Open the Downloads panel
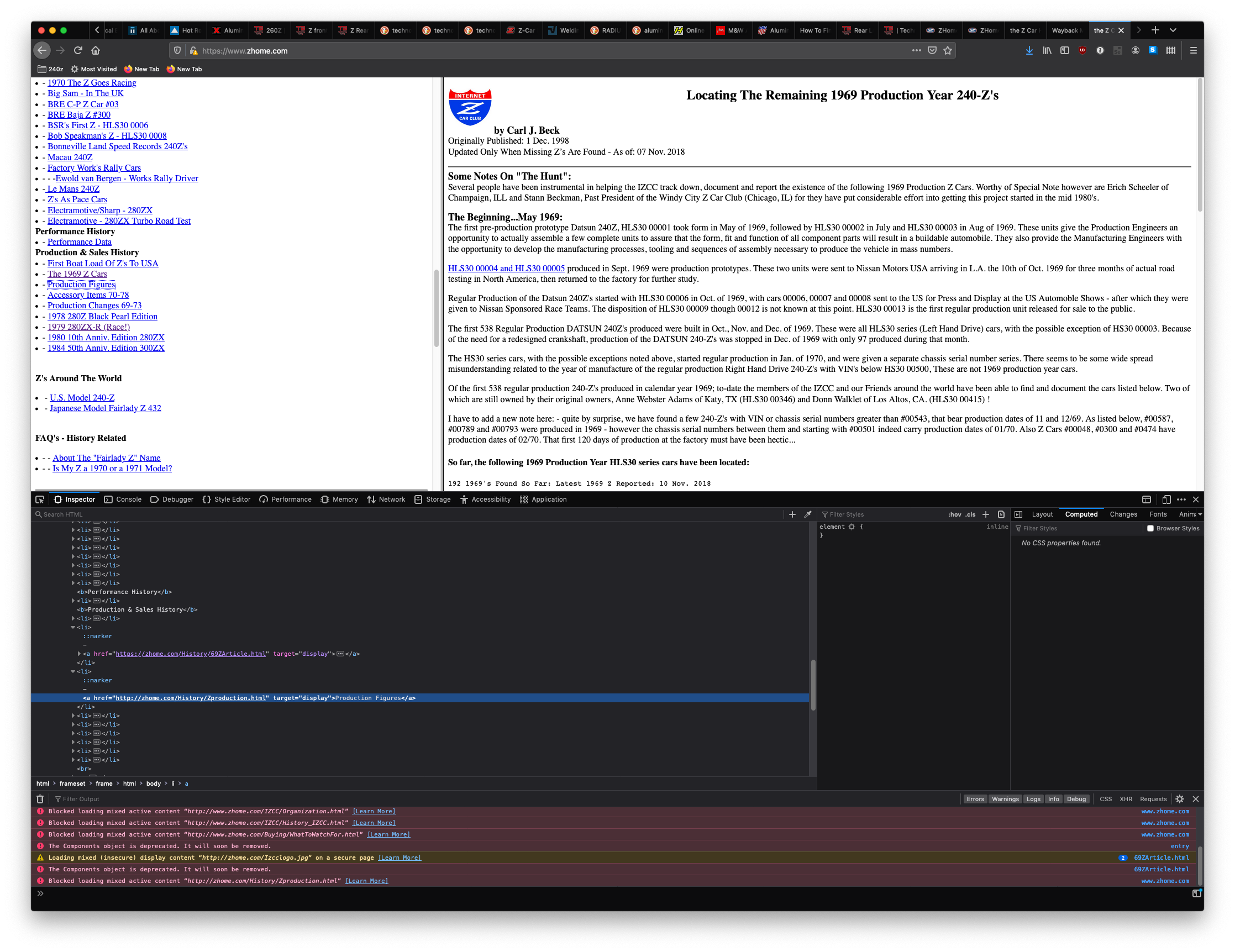This screenshot has width=1235, height=952. pyautogui.click(x=1029, y=50)
